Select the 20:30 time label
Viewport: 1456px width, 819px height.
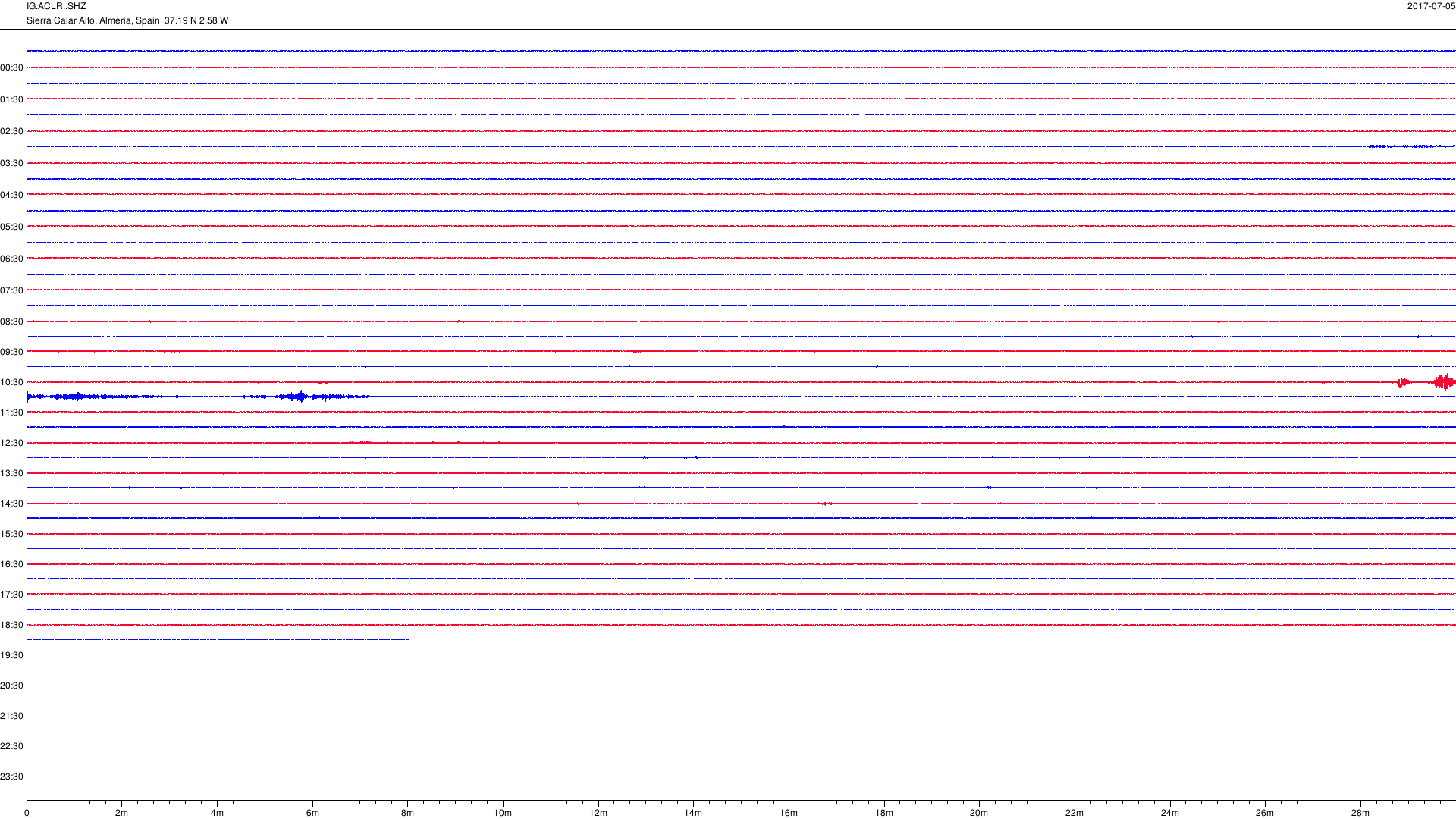coord(11,686)
